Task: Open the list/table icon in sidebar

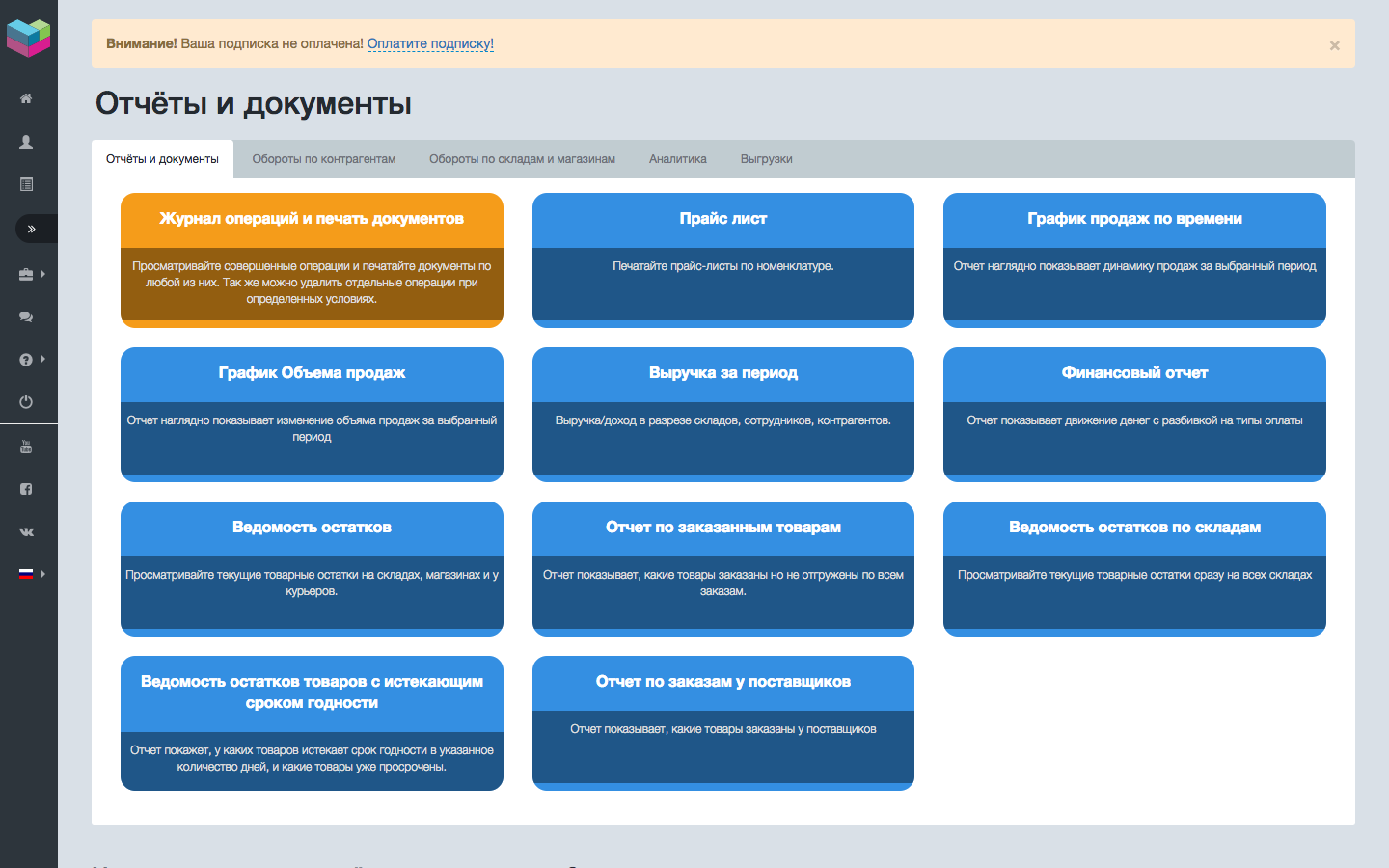Action: 26,184
